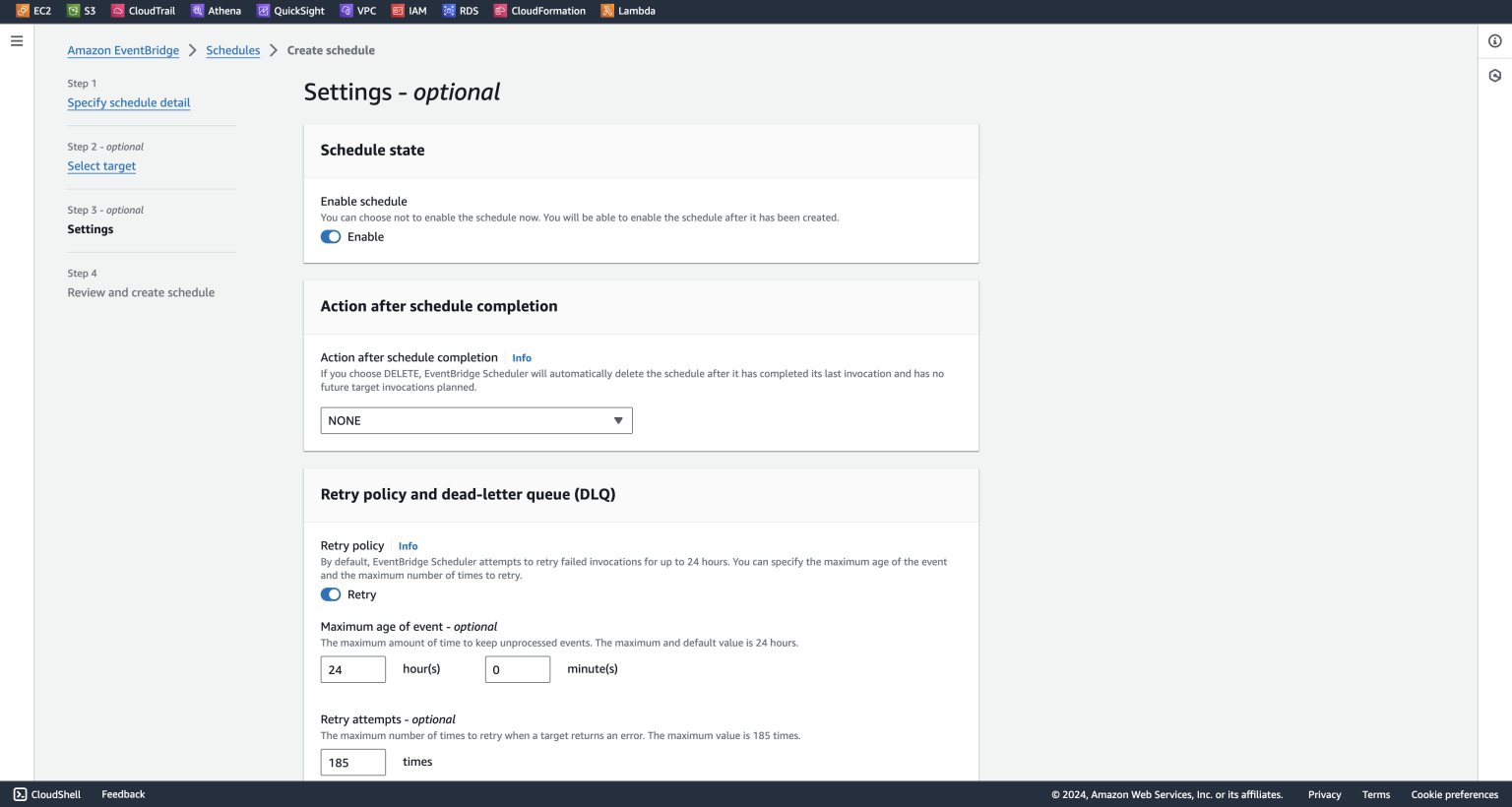The height and width of the screenshot is (807, 1512).
Task: Open the Action after schedule completion dropdown
Action: point(475,420)
